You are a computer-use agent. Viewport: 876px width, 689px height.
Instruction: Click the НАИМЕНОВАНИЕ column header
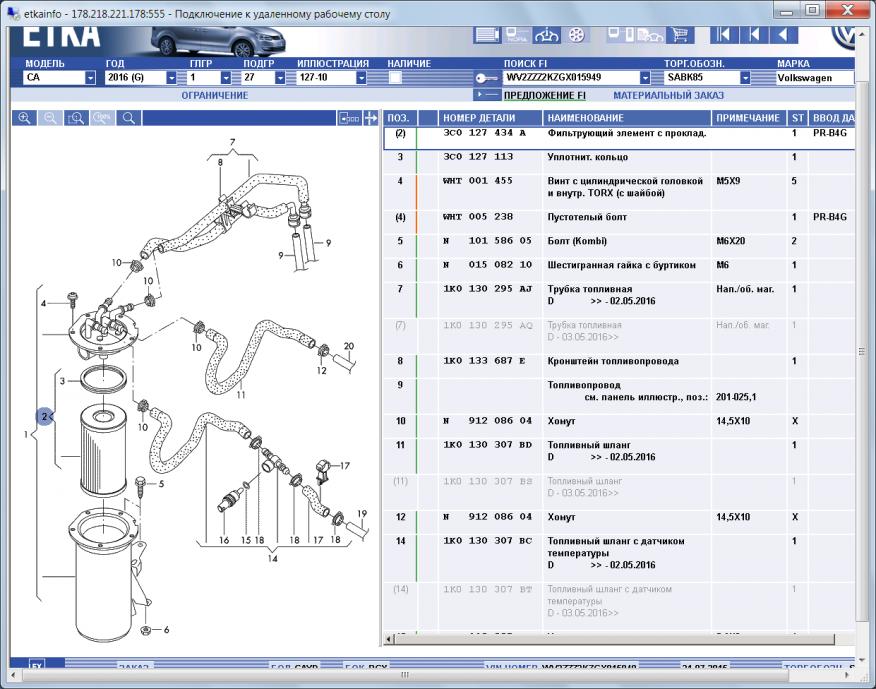pyautogui.click(x=627, y=118)
